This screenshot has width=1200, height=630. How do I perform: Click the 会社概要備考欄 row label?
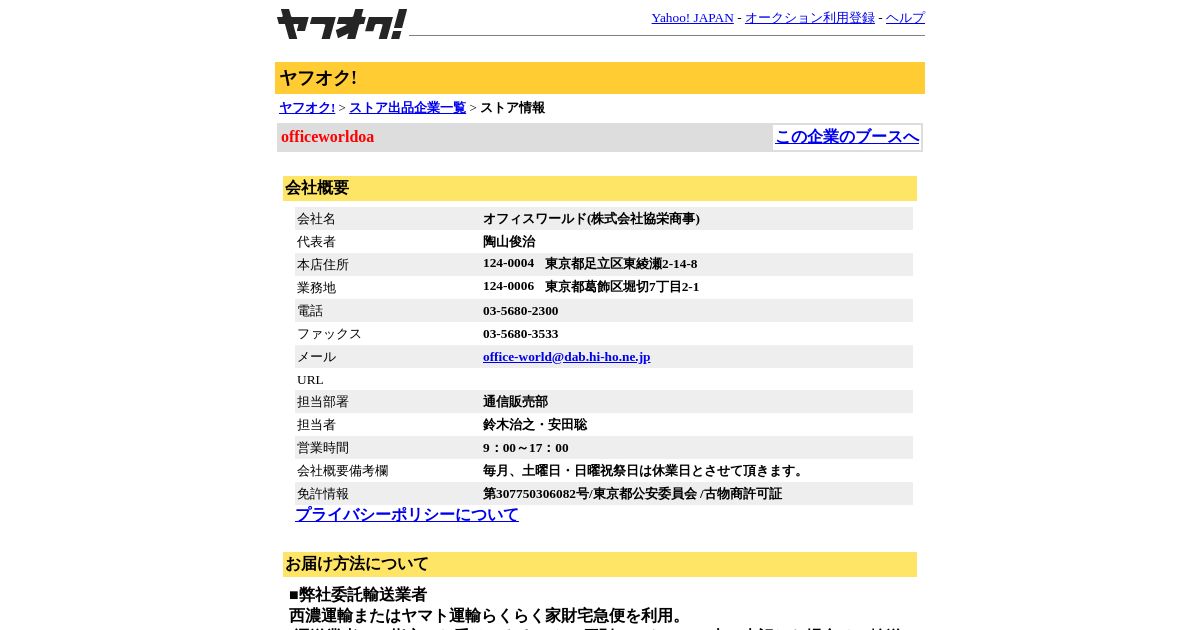coord(342,471)
